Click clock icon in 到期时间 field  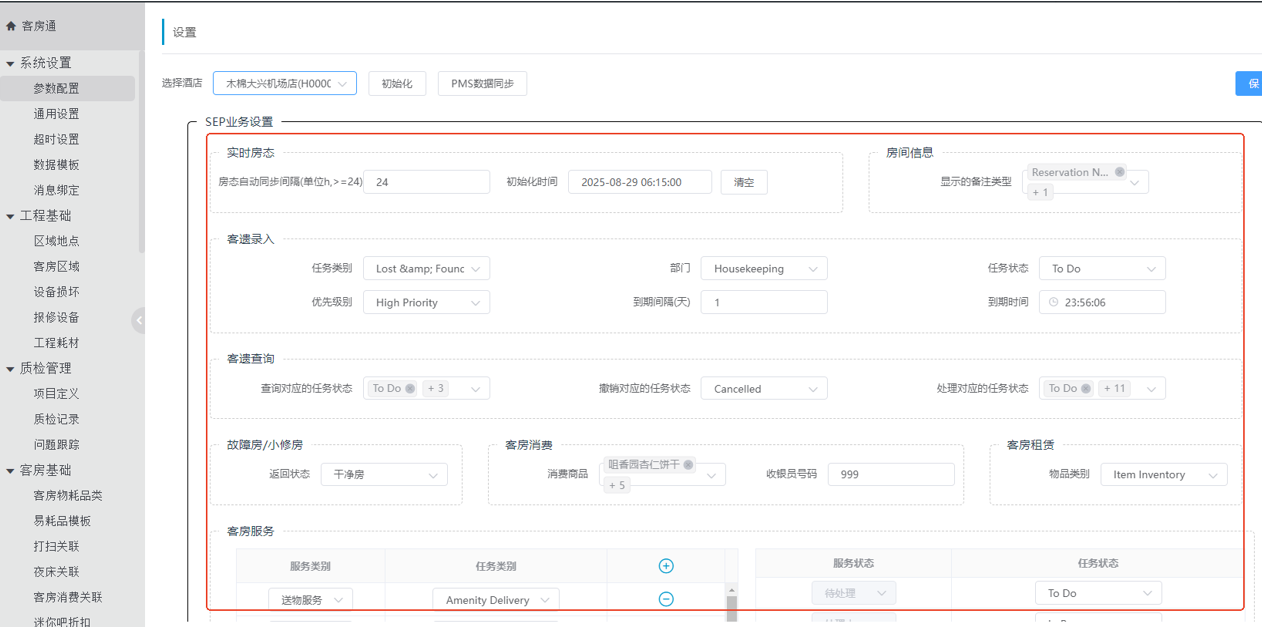pyautogui.click(x=1054, y=302)
